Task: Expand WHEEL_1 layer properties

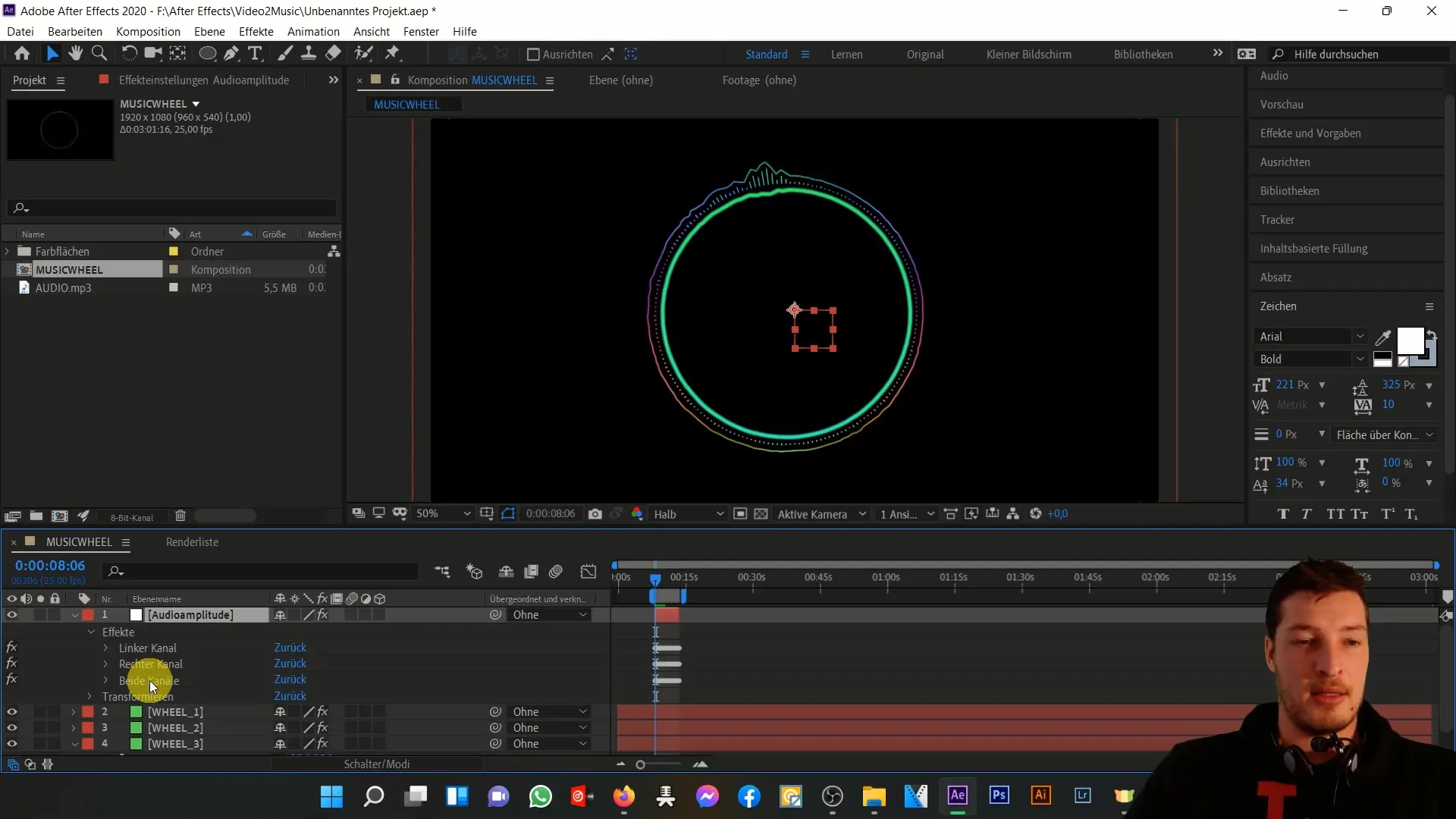Action: 74,712
